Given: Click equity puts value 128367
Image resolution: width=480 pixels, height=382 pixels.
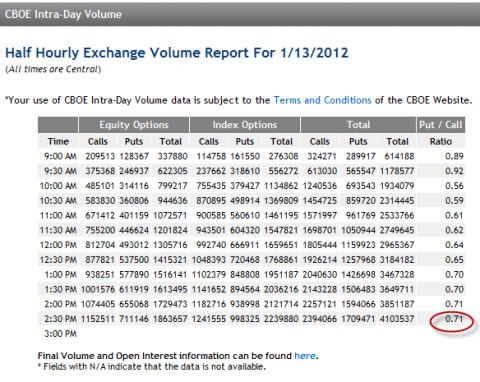Looking at the screenshot, I should (x=134, y=156).
